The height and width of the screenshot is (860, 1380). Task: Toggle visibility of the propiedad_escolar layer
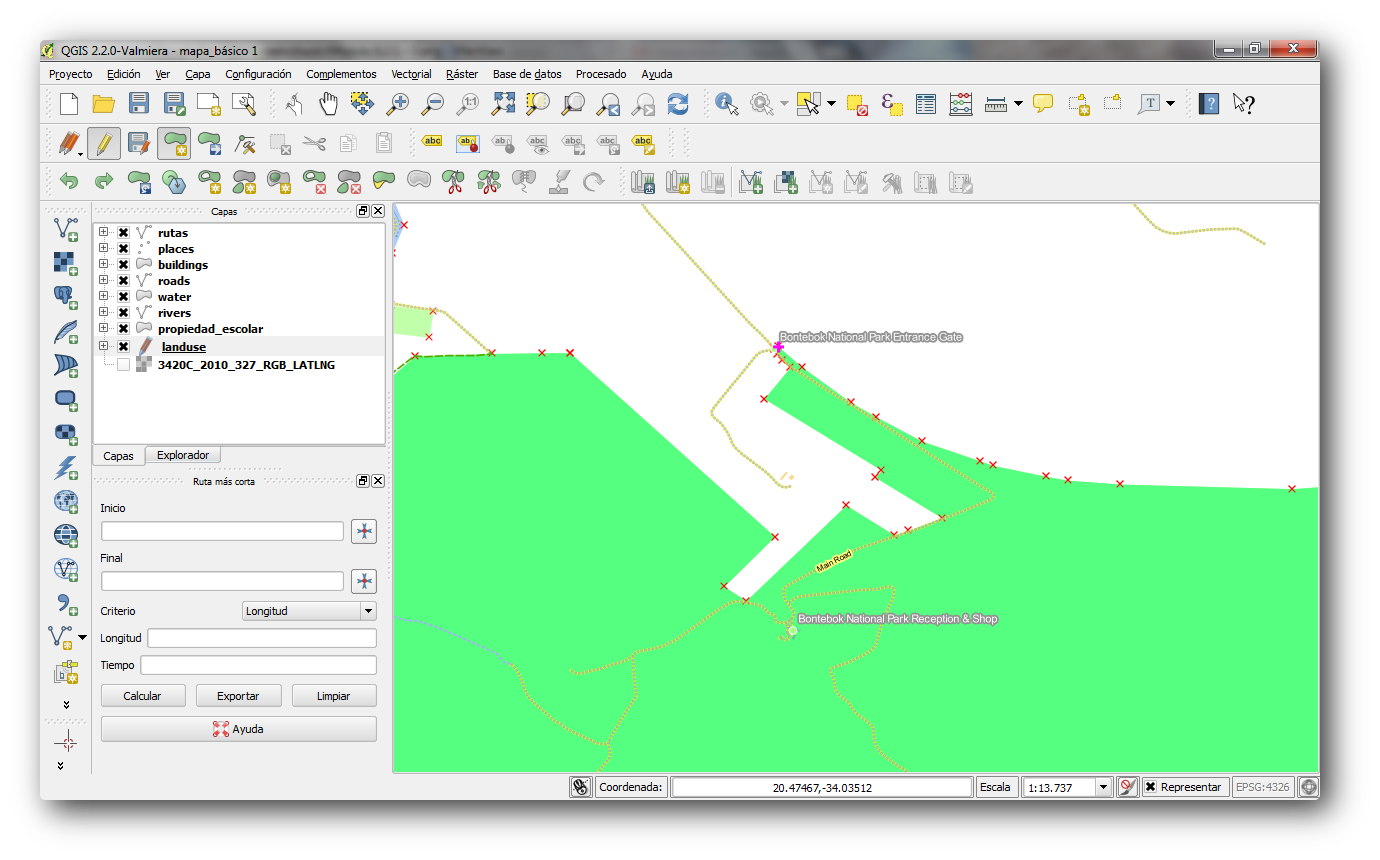123,329
